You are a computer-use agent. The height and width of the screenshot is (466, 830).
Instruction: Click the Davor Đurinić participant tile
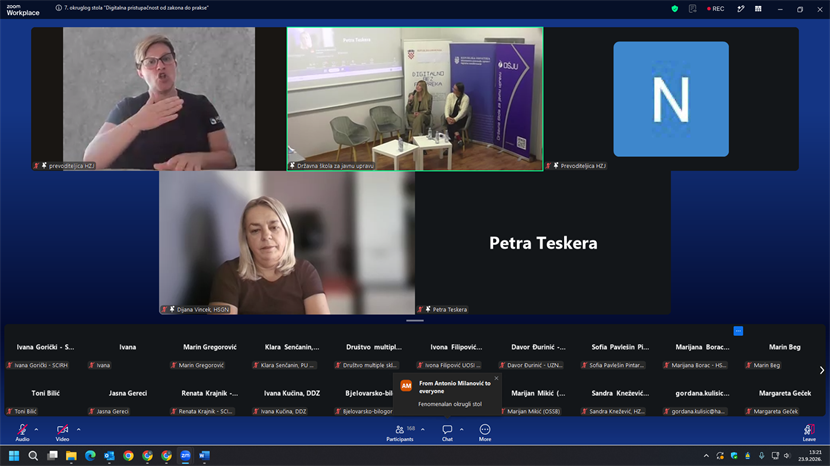pos(538,349)
